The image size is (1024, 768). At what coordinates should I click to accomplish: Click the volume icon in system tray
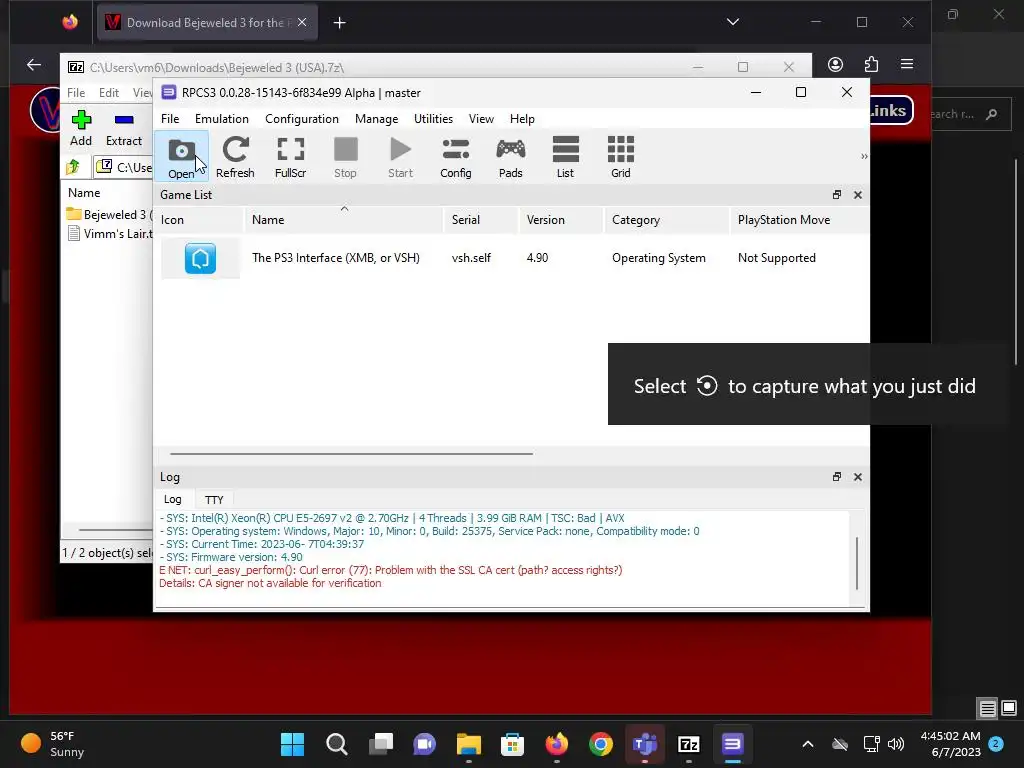point(896,744)
